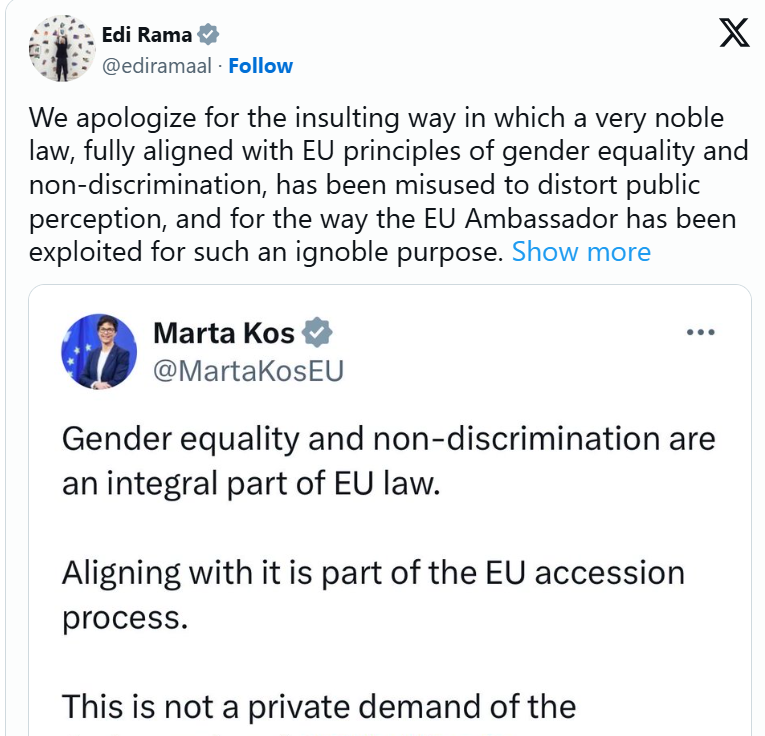Click the word "process." in quoted post
This screenshot has width=765, height=736.
tap(124, 617)
